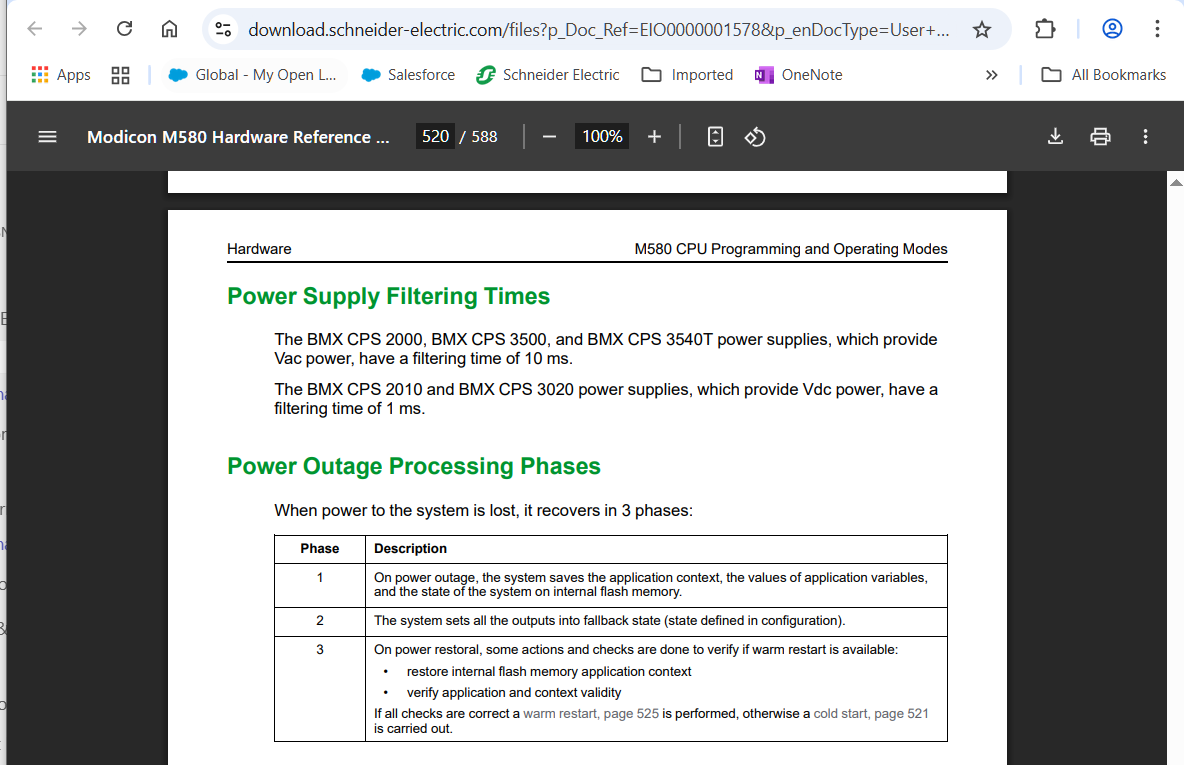Click the page number field showing 520
The width and height of the screenshot is (1184, 765).
(x=436, y=137)
